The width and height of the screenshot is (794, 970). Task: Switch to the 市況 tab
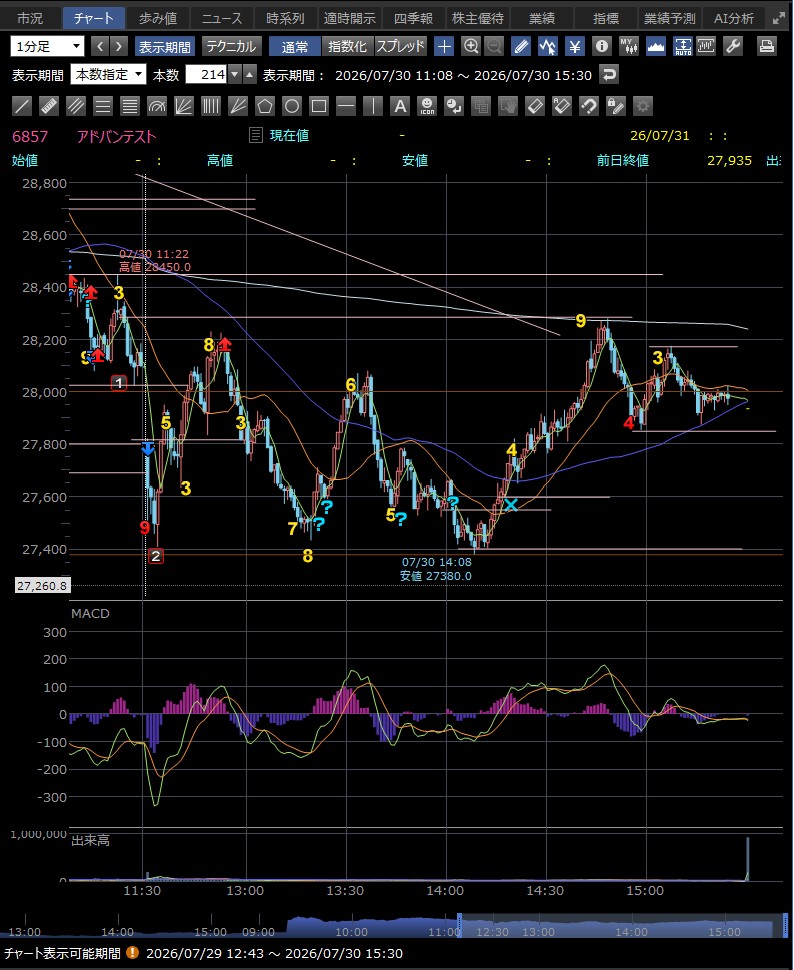30,19
